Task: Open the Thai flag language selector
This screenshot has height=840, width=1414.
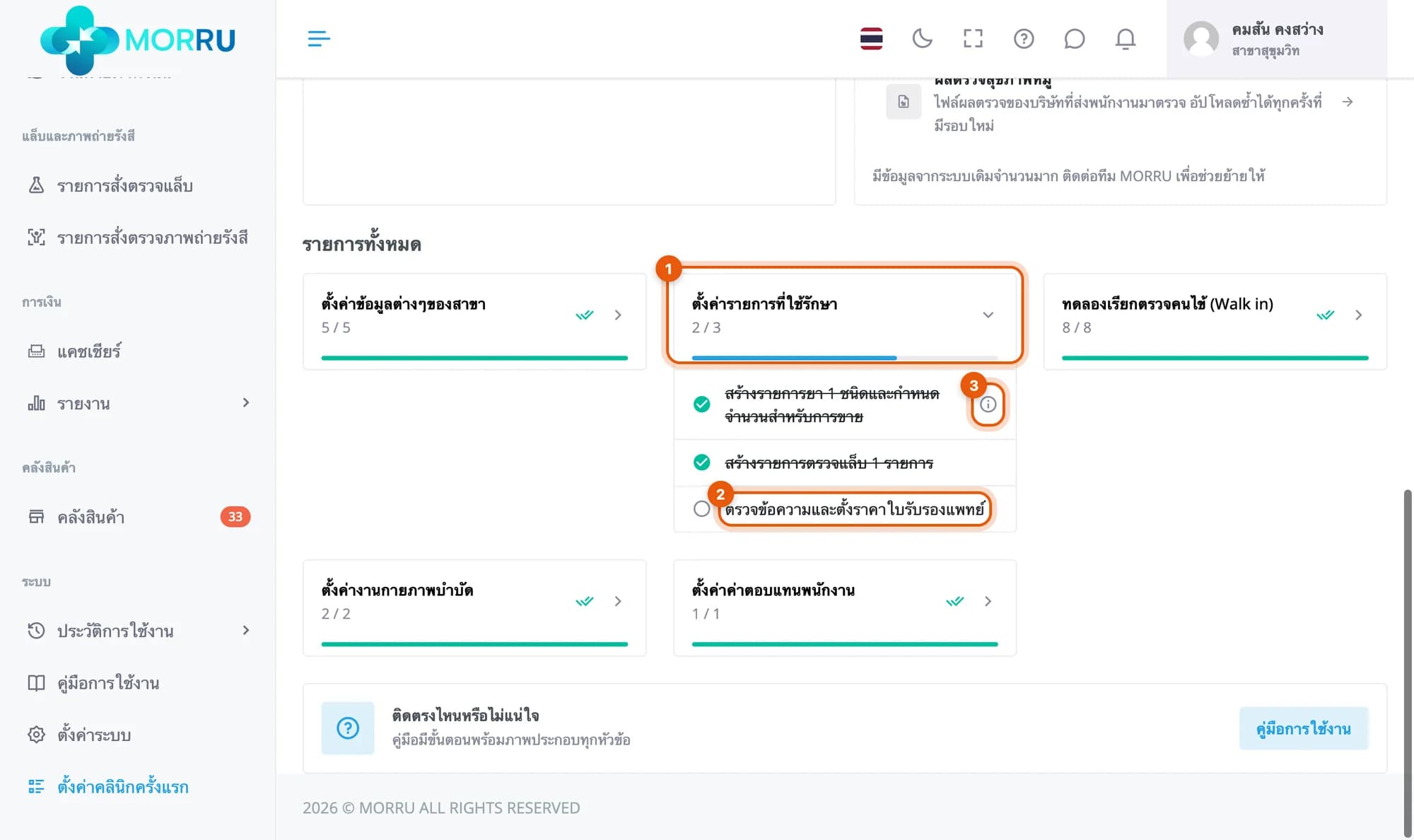Action: 871,38
